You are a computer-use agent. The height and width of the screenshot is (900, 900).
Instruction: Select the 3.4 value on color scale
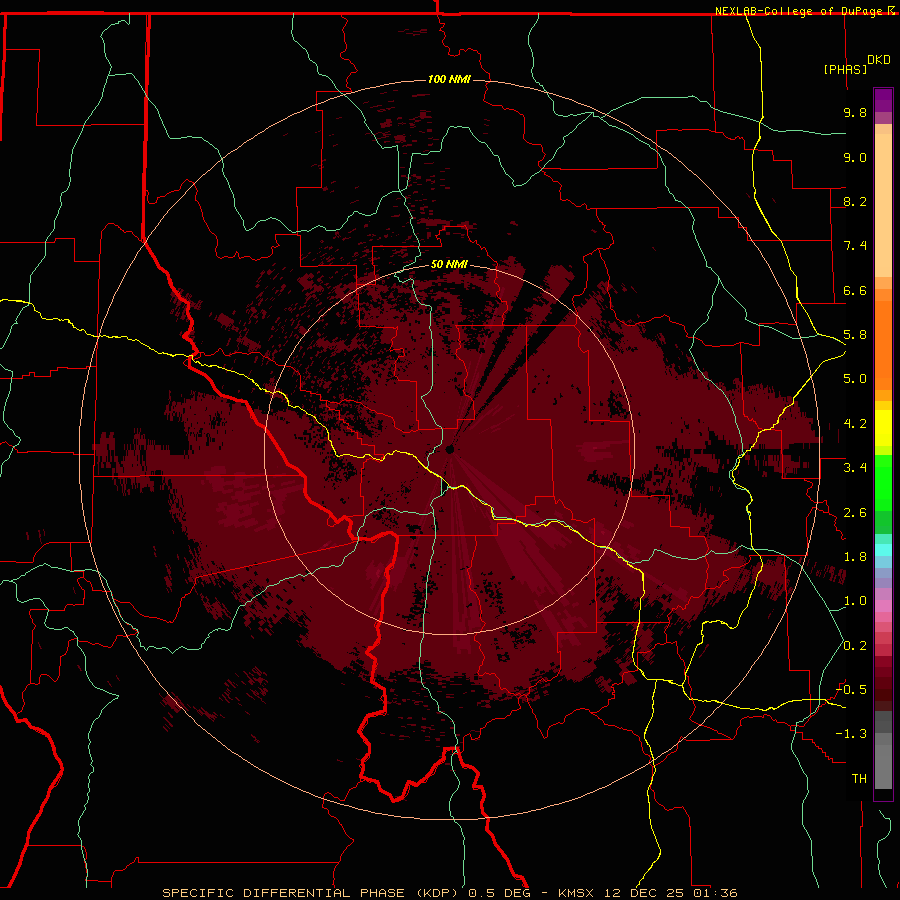tap(855, 468)
